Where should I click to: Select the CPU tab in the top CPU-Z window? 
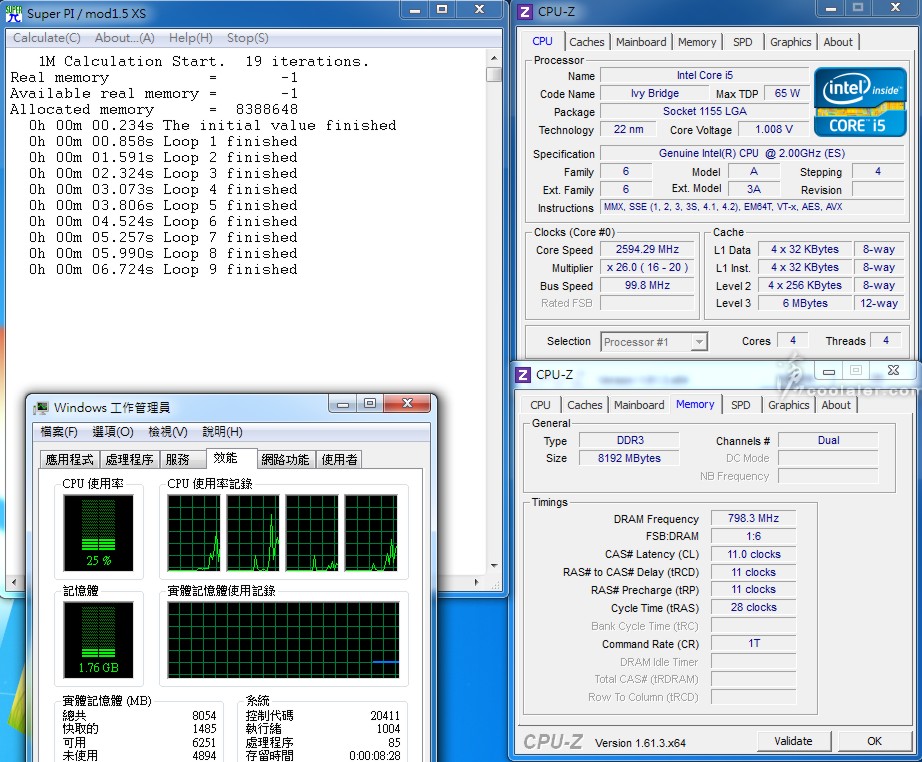pos(542,41)
